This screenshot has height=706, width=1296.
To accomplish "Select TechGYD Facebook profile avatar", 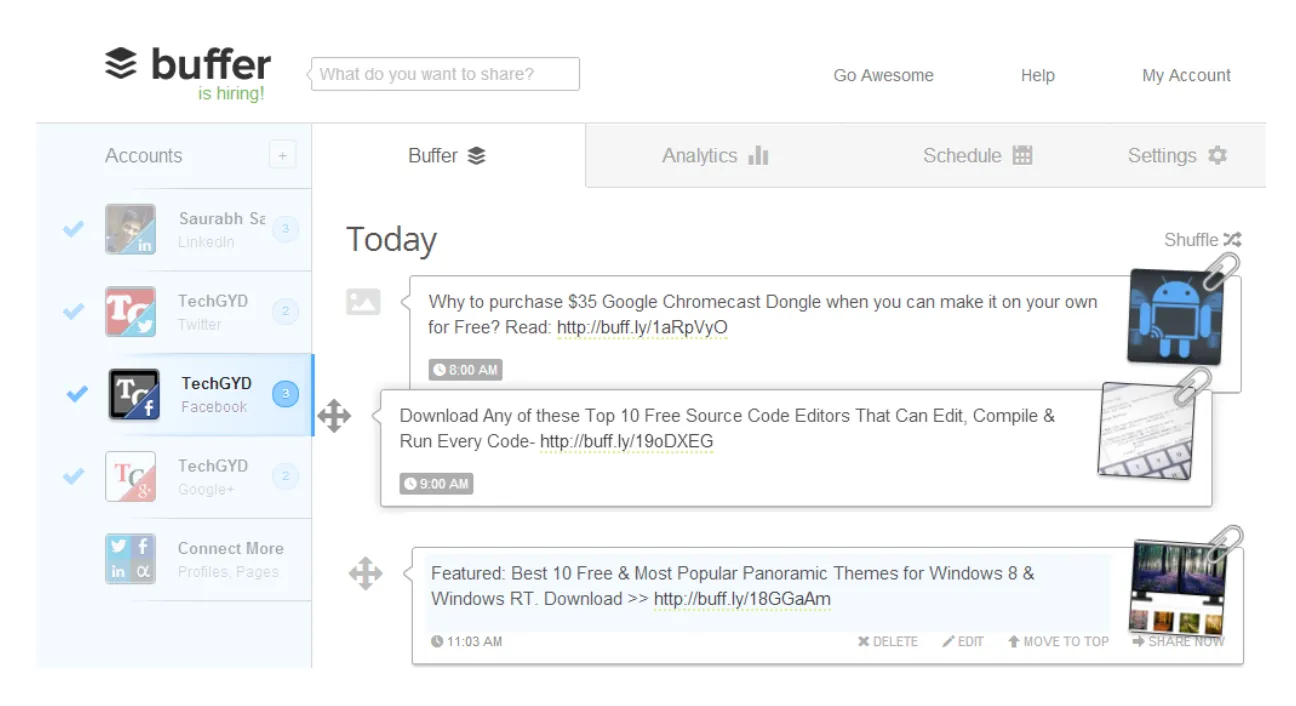I will [134, 394].
